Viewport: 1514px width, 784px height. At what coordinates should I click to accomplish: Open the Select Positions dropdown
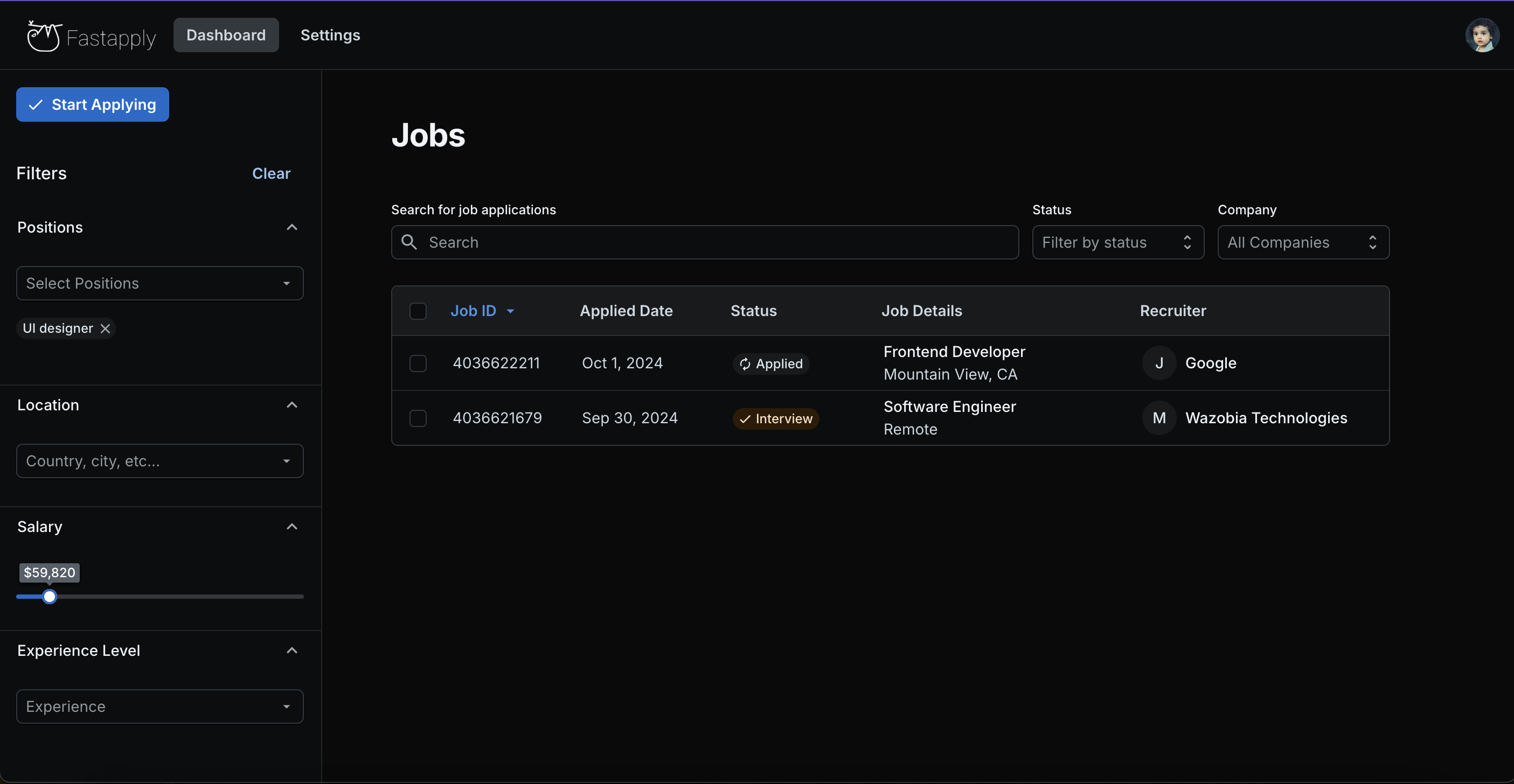[x=159, y=283]
